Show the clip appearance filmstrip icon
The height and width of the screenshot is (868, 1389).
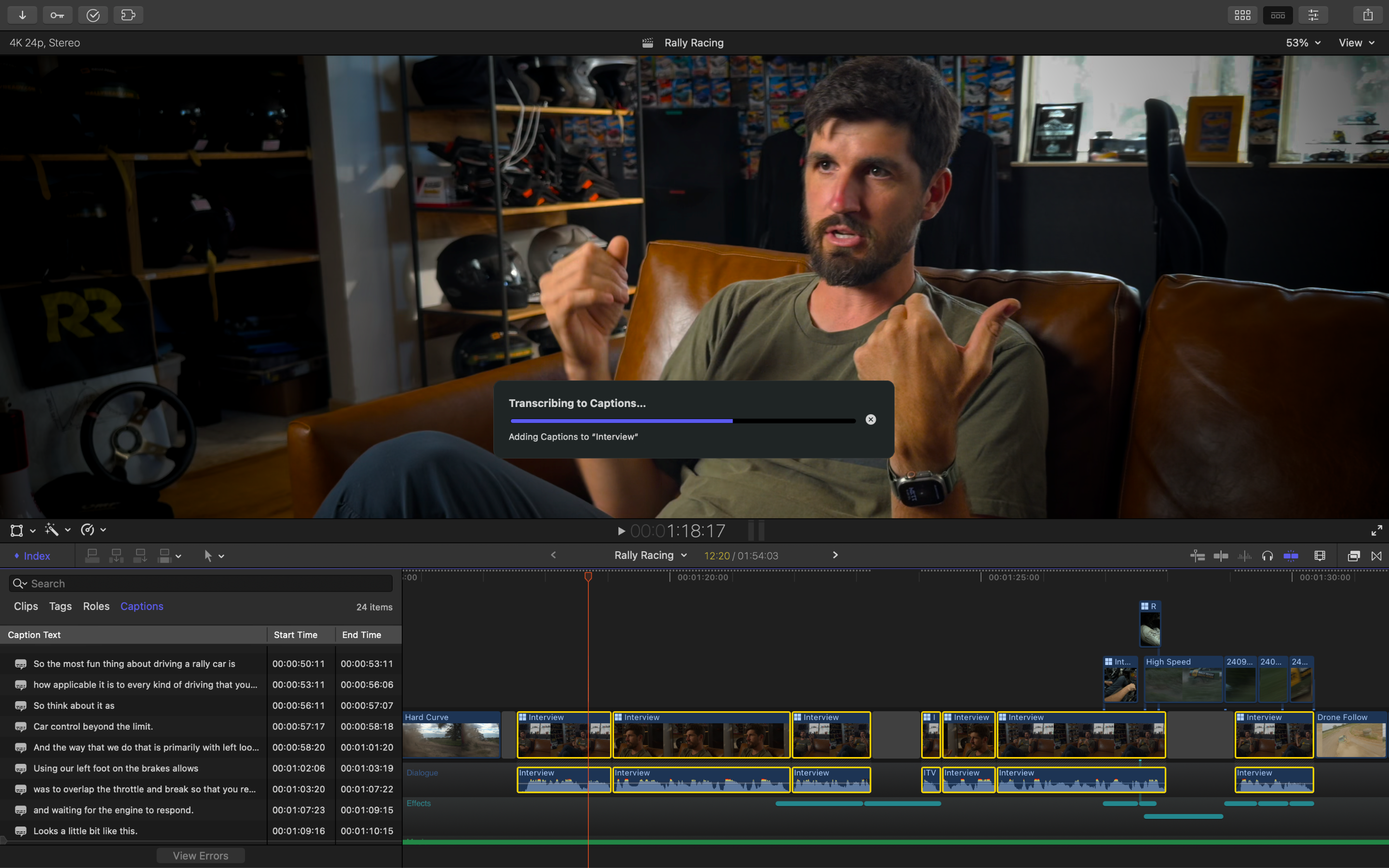[1320, 556]
